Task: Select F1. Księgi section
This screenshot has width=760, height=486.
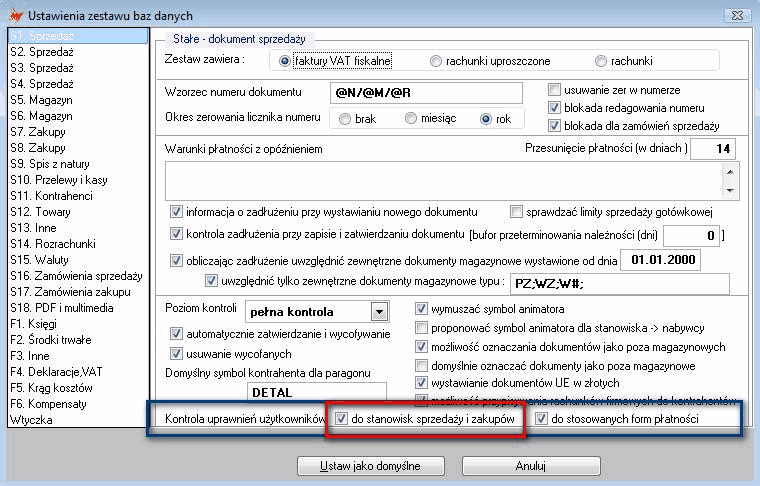Action: pyautogui.click(x=79, y=324)
